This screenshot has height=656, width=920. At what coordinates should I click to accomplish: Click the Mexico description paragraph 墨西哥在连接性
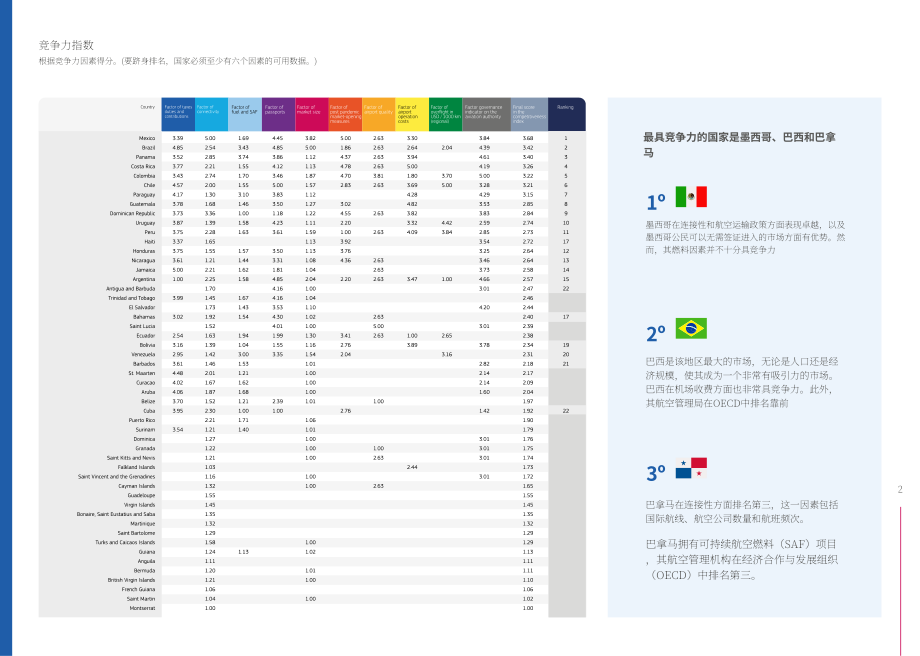(745, 237)
